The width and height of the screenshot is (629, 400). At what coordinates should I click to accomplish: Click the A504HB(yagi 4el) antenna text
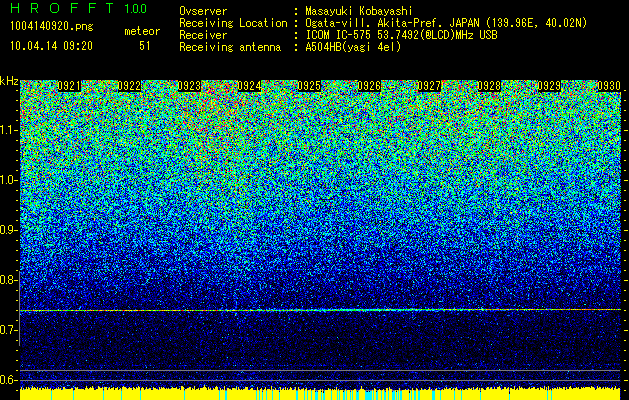pos(353,47)
